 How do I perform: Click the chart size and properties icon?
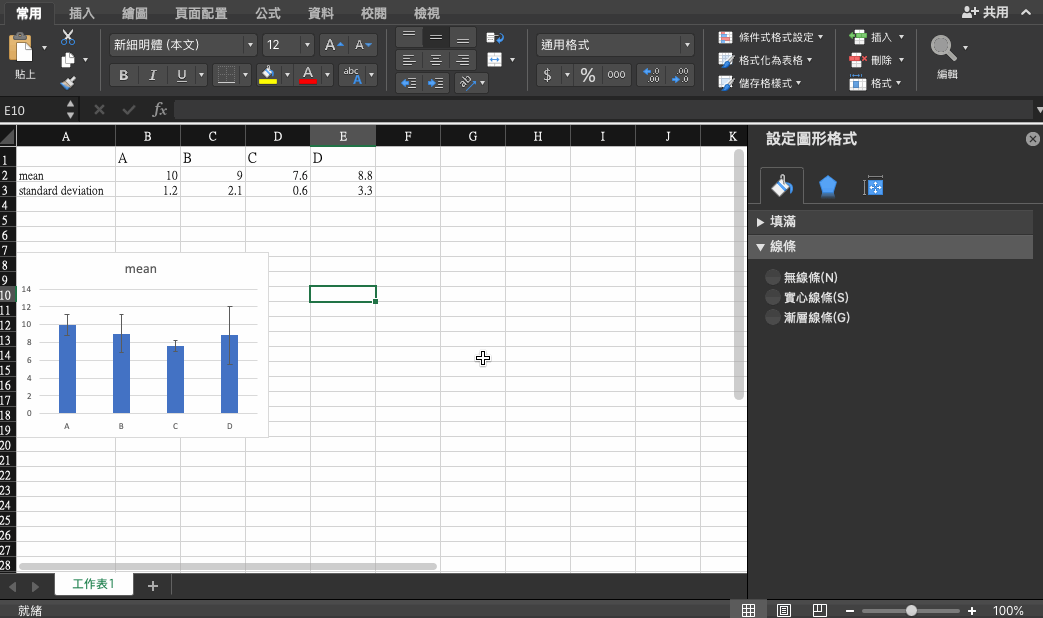872,185
